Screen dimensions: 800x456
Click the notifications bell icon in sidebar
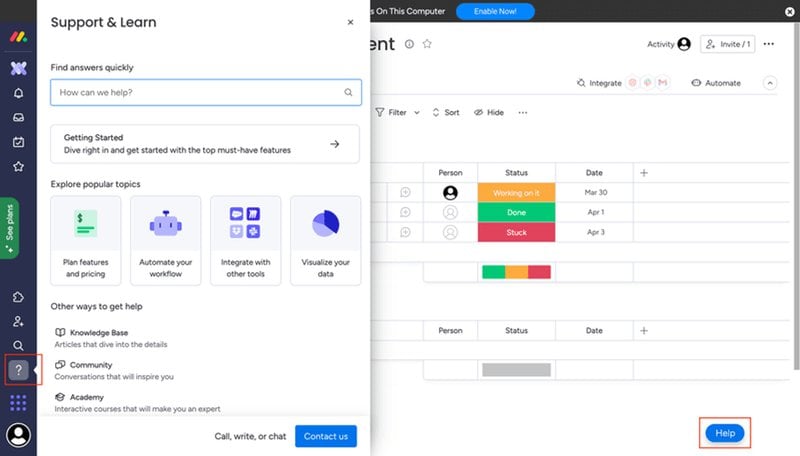pyautogui.click(x=18, y=93)
